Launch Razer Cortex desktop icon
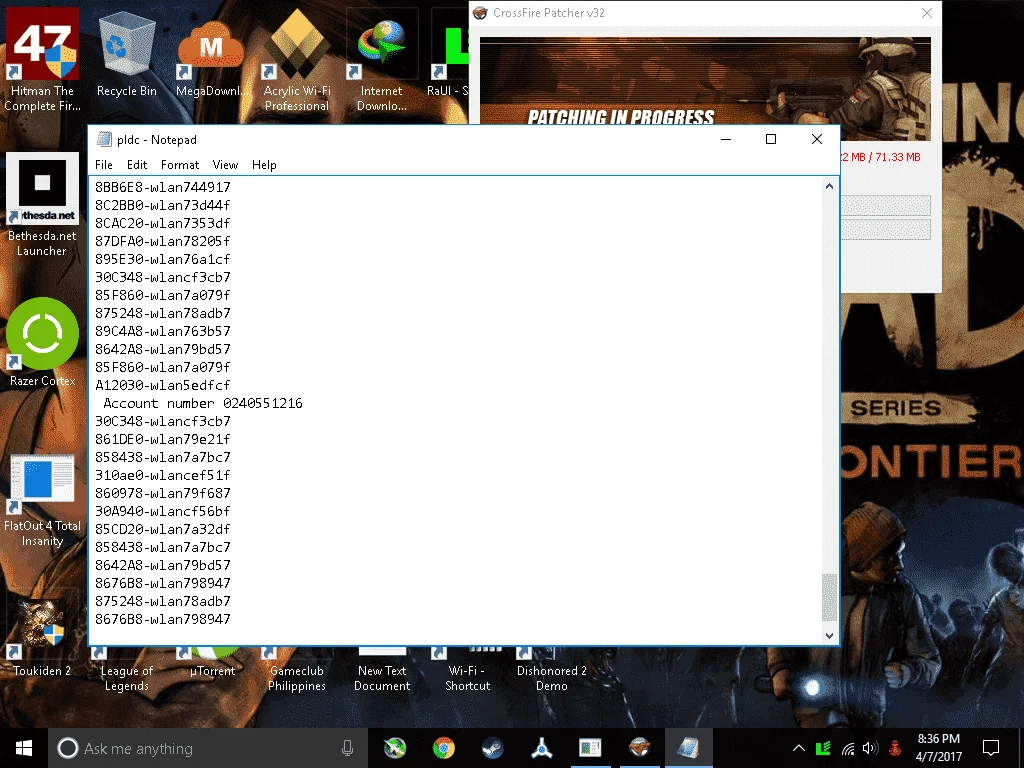This screenshot has height=768, width=1024. click(42, 342)
